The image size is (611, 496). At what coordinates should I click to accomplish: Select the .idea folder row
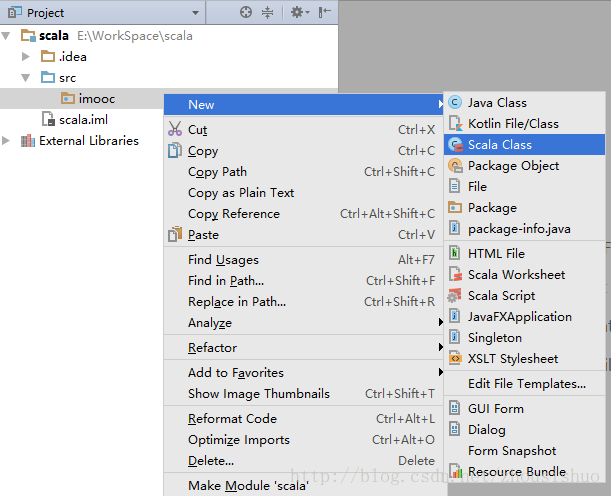pos(169,57)
